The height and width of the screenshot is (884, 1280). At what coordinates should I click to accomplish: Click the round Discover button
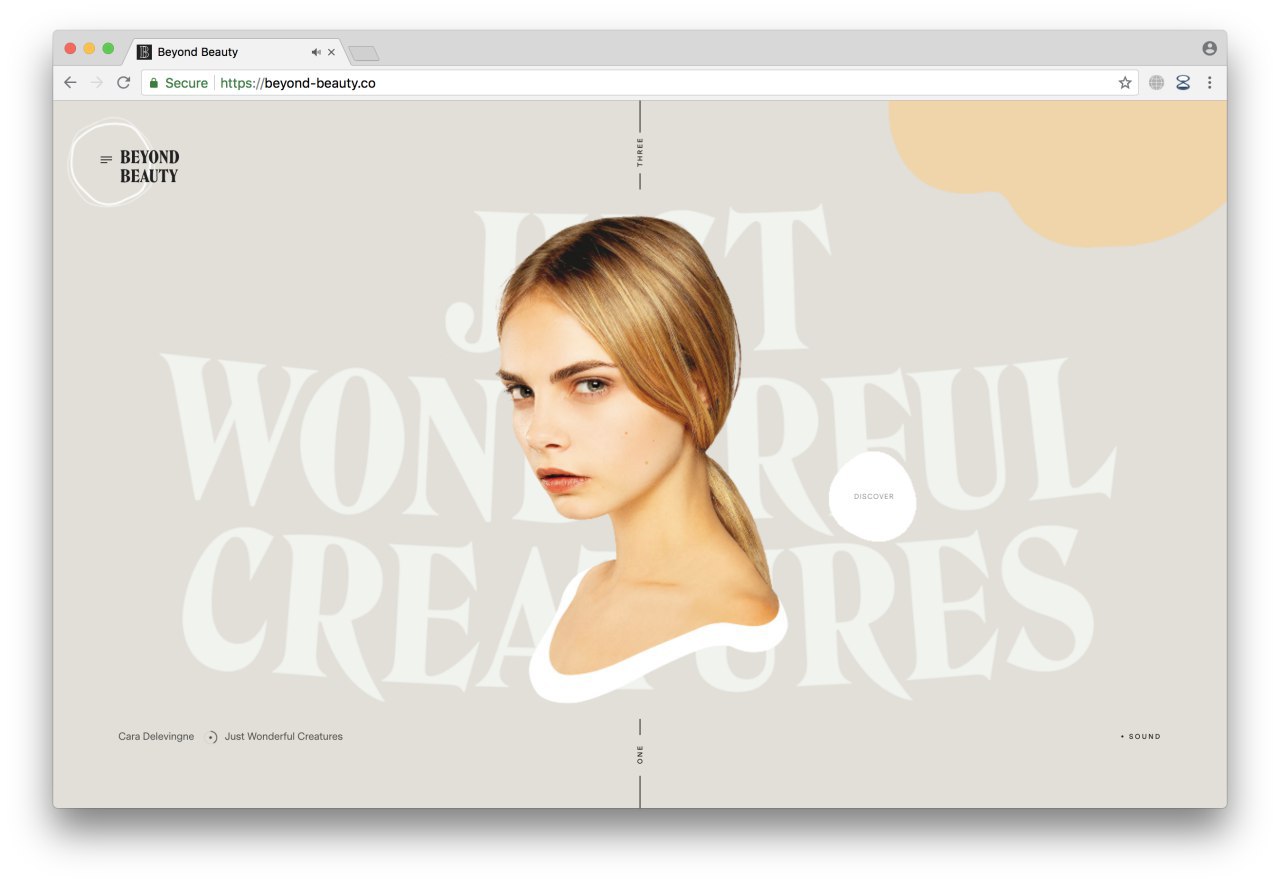[x=873, y=497]
